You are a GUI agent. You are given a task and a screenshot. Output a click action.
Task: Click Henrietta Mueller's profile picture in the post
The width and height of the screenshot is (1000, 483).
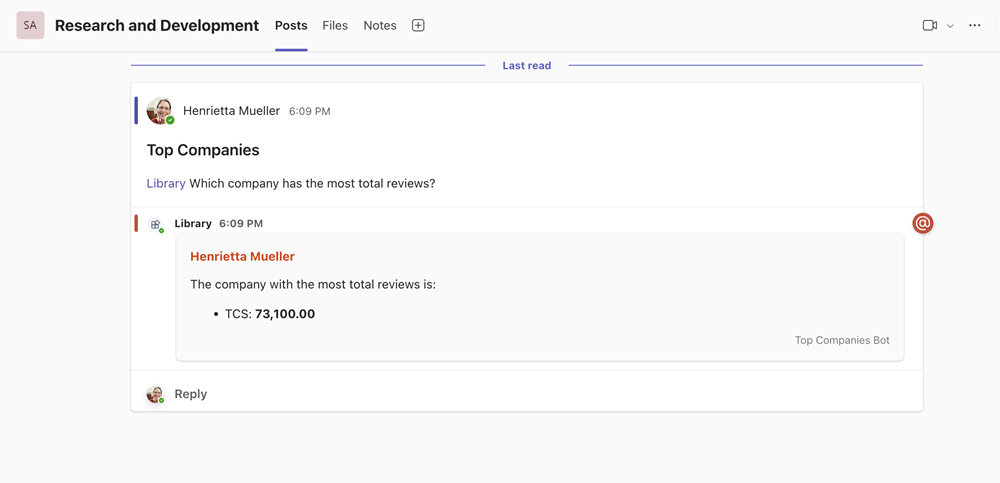tap(159, 111)
